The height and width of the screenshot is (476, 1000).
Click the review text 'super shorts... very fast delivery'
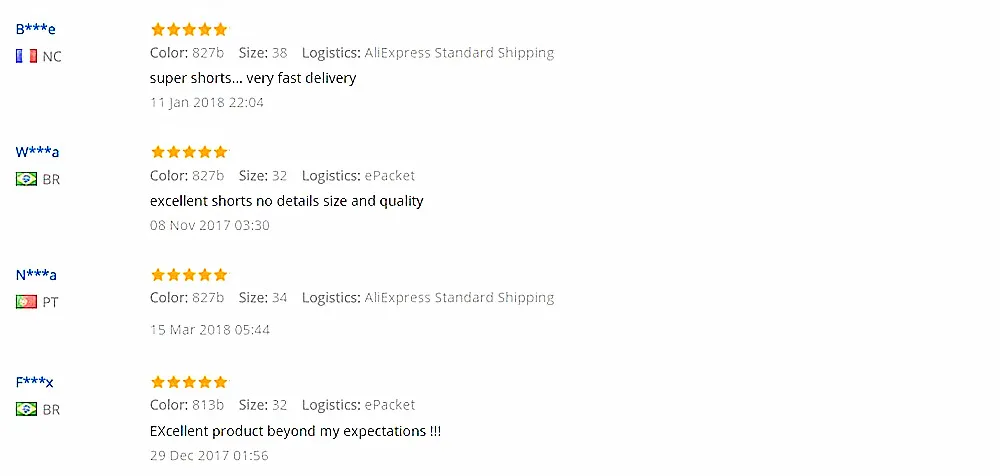pyautogui.click(x=253, y=78)
